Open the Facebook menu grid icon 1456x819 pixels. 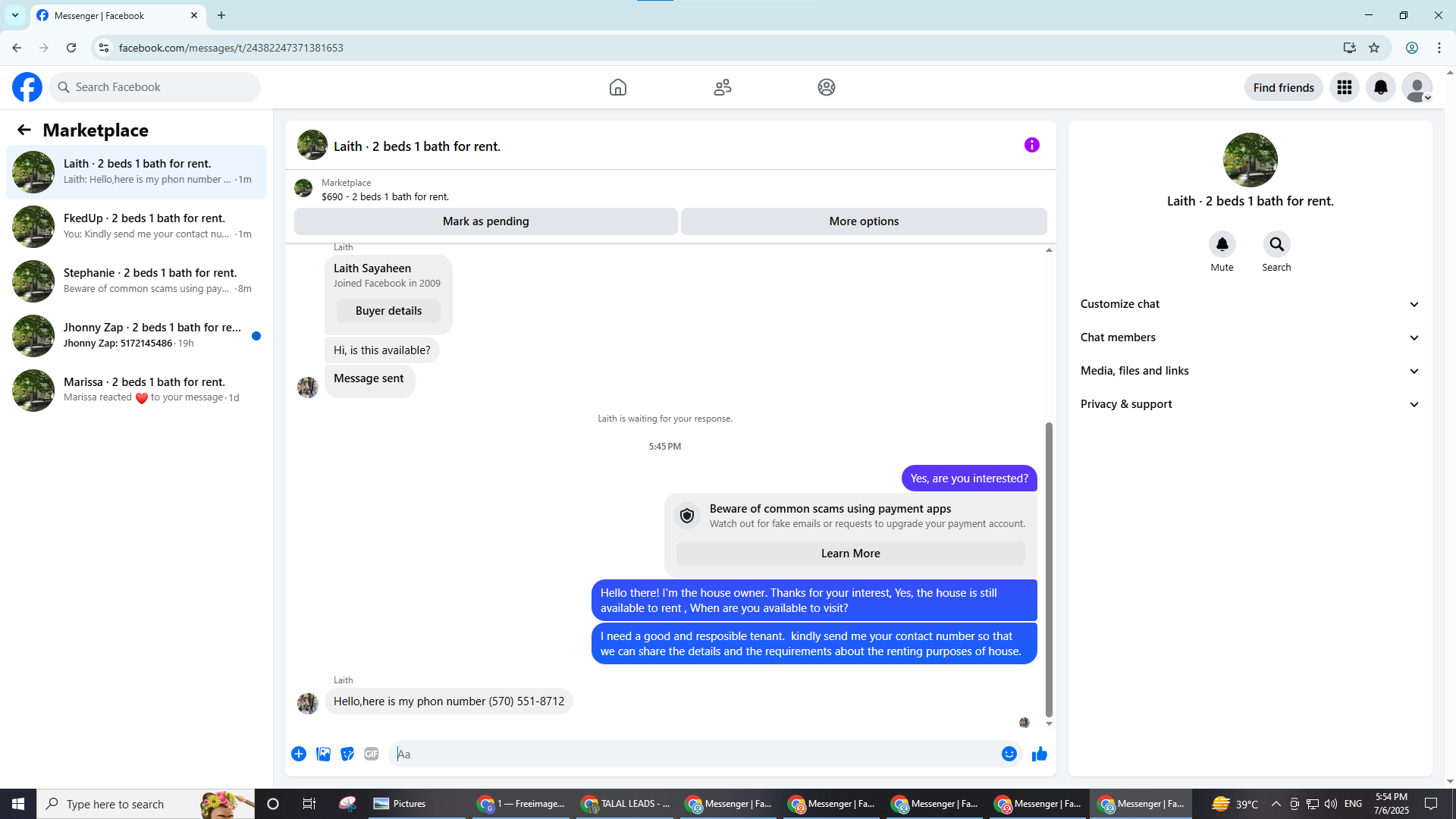[x=1345, y=87]
